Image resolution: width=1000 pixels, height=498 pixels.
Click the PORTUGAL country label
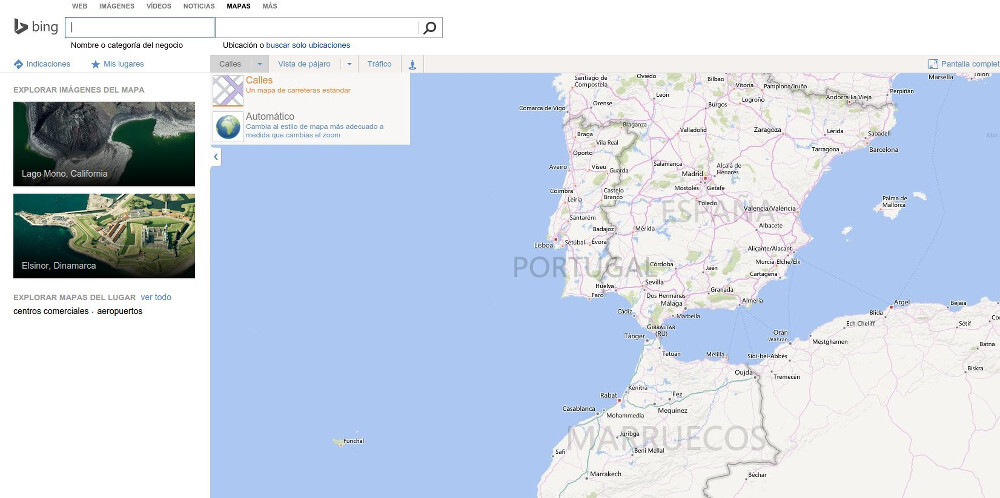pyautogui.click(x=585, y=267)
